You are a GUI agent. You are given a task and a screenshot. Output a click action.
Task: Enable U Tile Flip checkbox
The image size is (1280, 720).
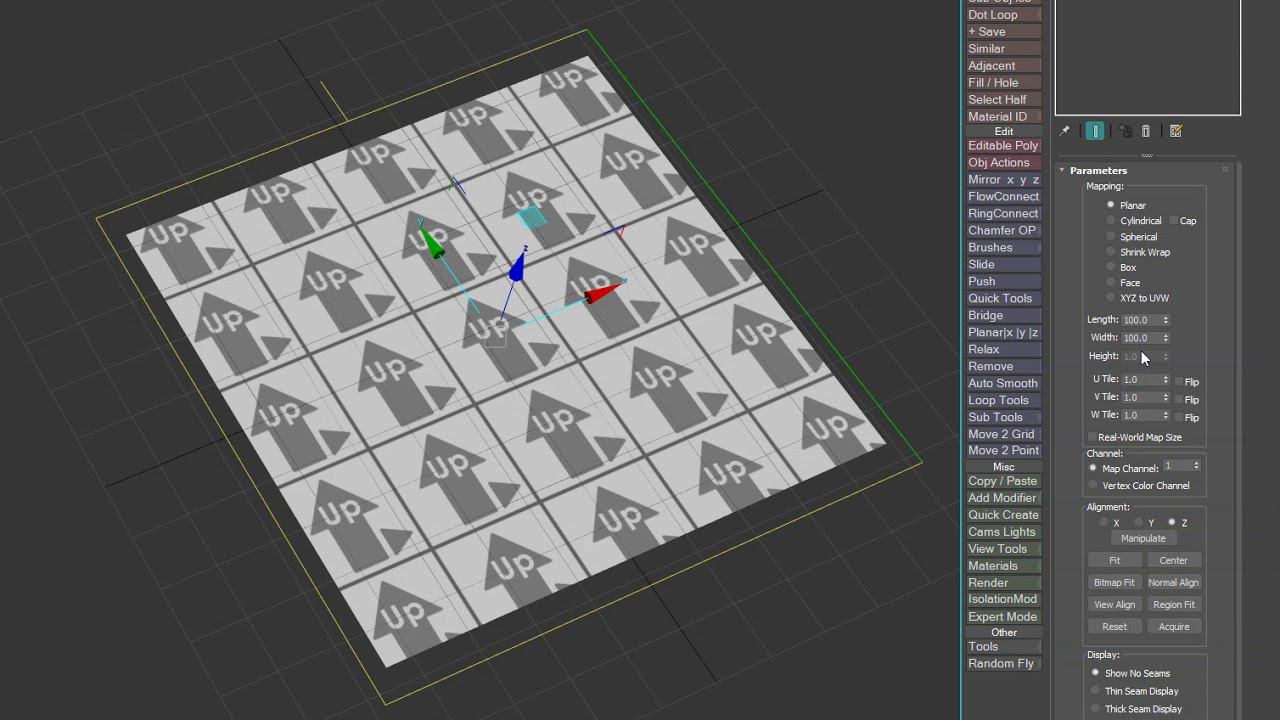click(1179, 382)
